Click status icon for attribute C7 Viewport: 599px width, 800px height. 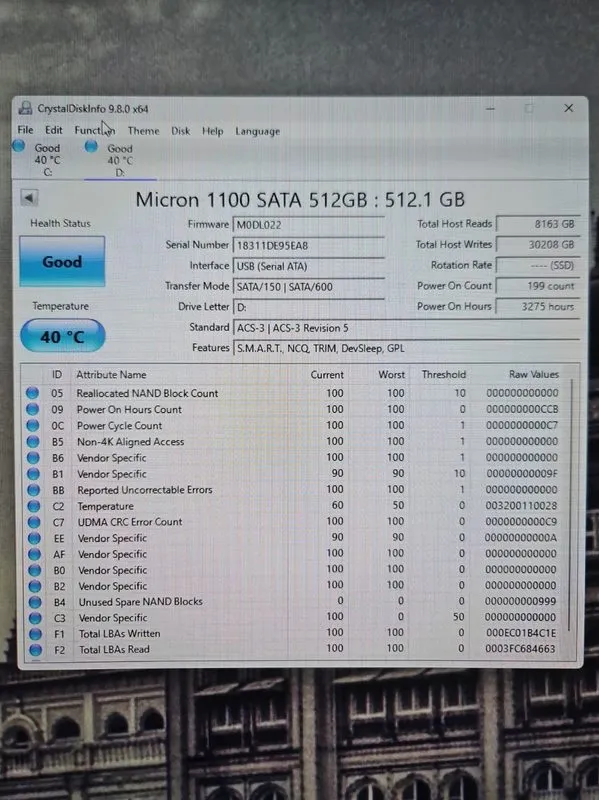(34, 522)
